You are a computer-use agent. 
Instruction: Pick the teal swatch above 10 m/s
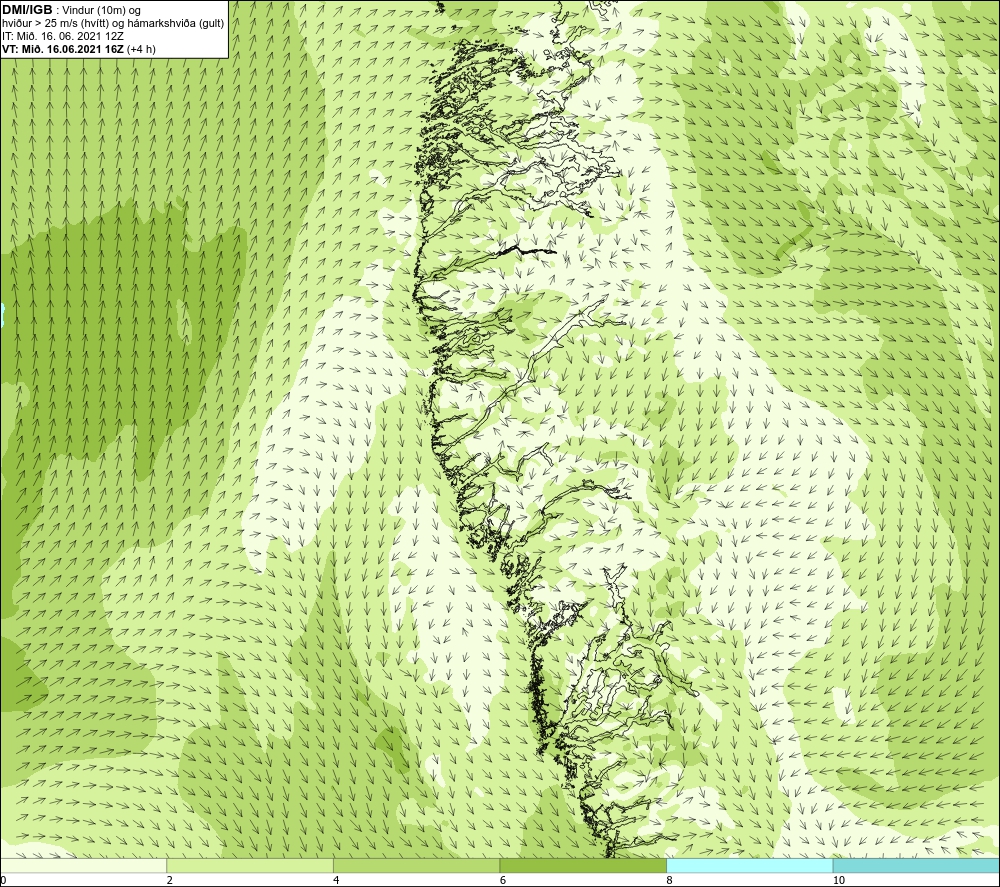click(x=916, y=865)
